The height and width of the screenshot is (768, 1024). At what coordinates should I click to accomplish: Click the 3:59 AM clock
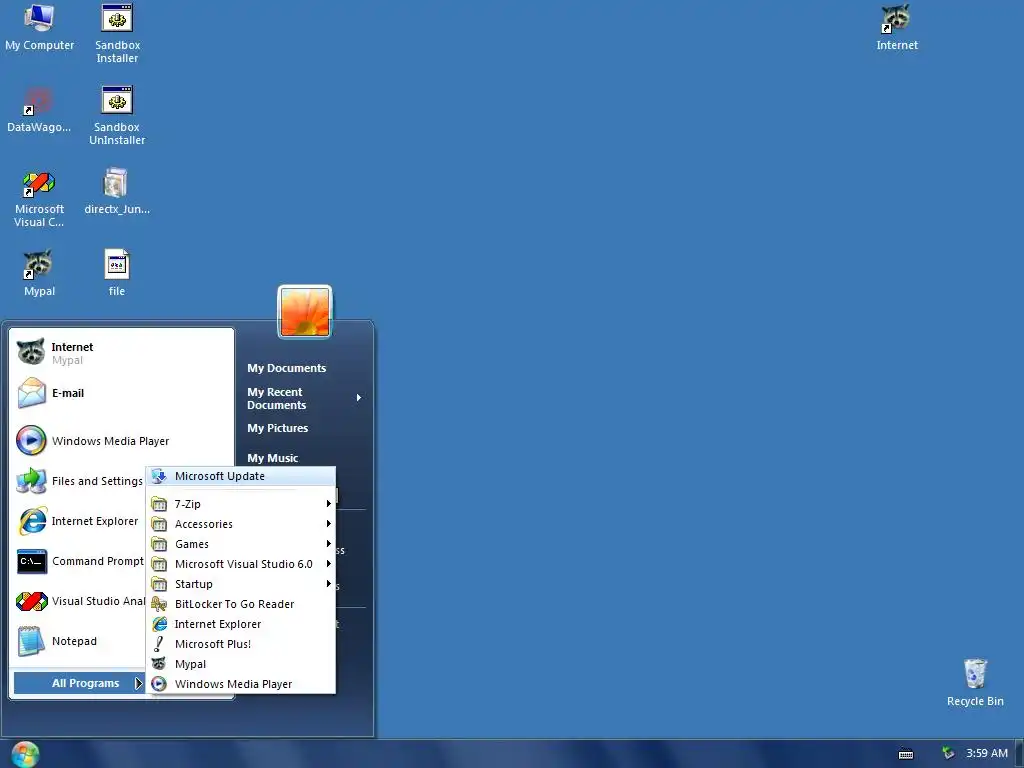pyautogui.click(x=987, y=754)
